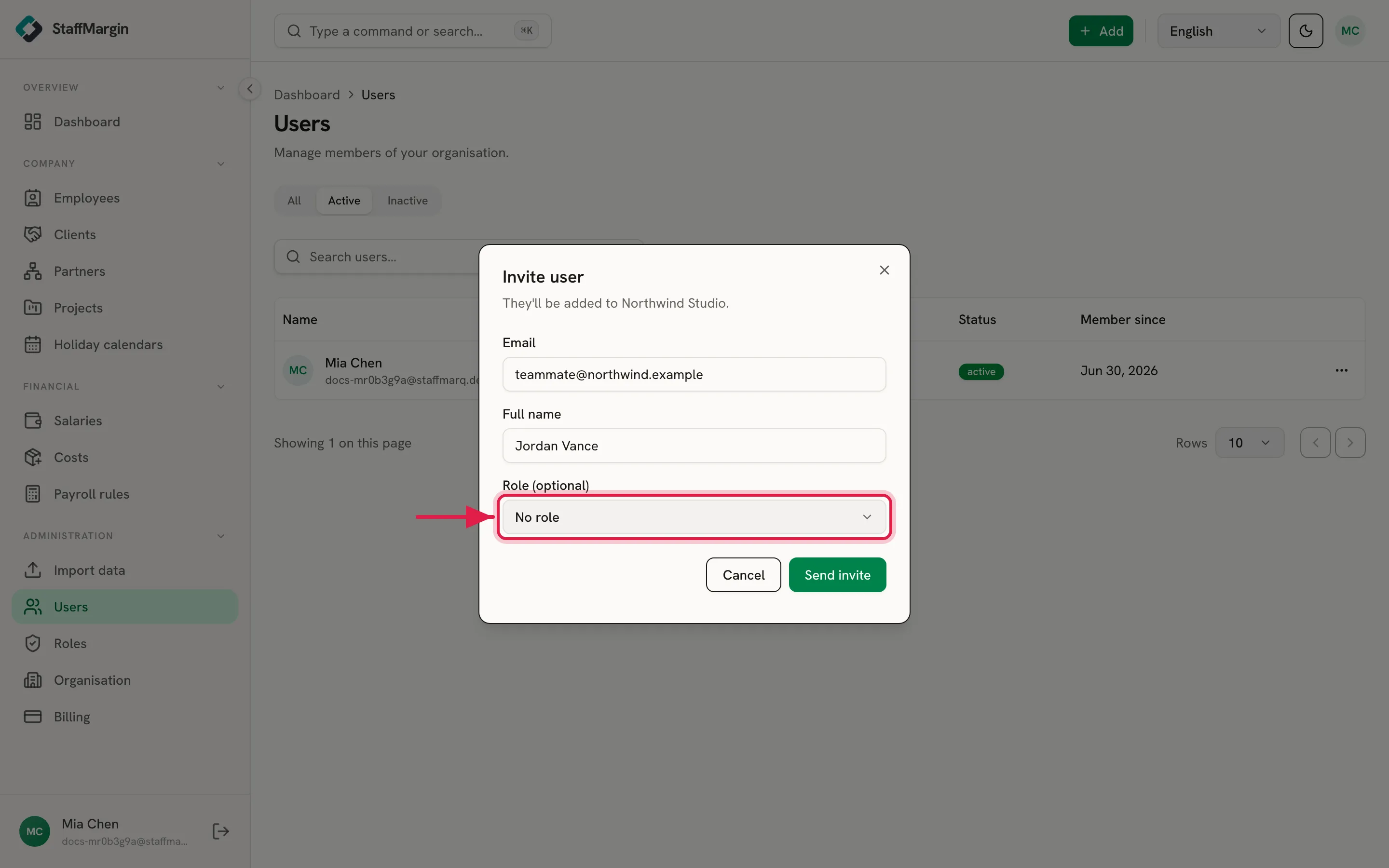
Task: Focus the command search bar
Action: (x=413, y=31)
